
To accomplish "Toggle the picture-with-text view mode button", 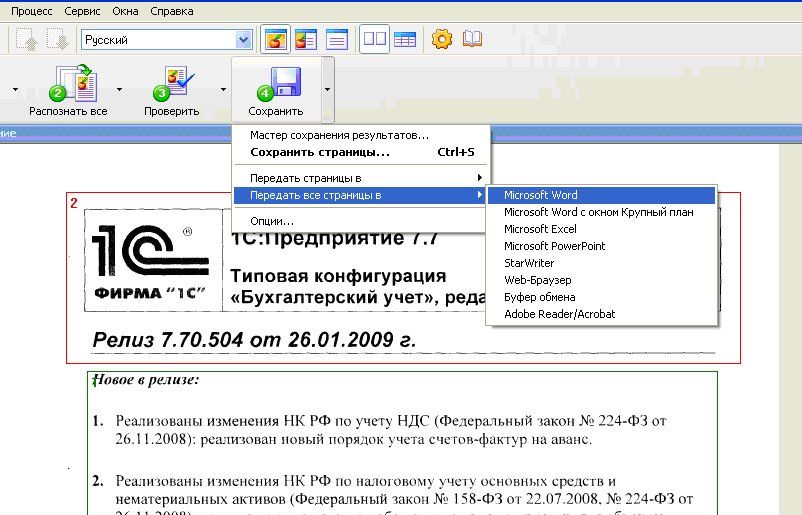I will point(305,40).
